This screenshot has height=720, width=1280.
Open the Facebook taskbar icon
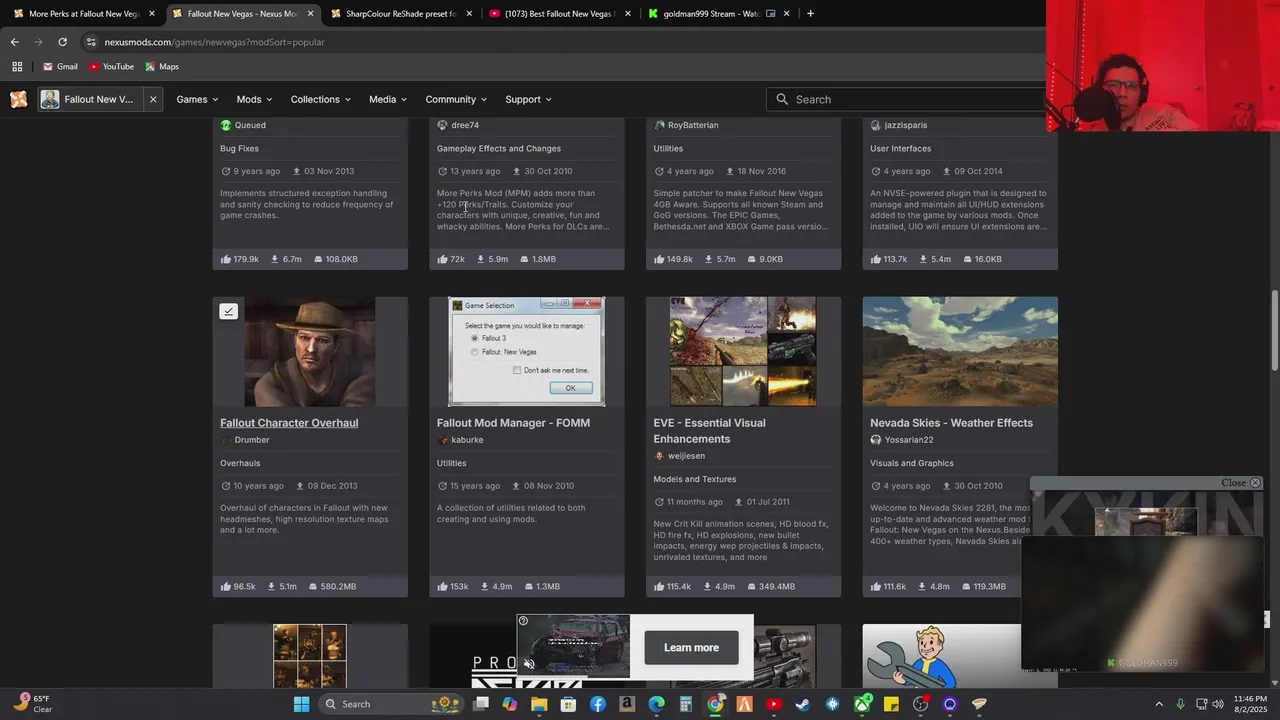click(598, 704)
